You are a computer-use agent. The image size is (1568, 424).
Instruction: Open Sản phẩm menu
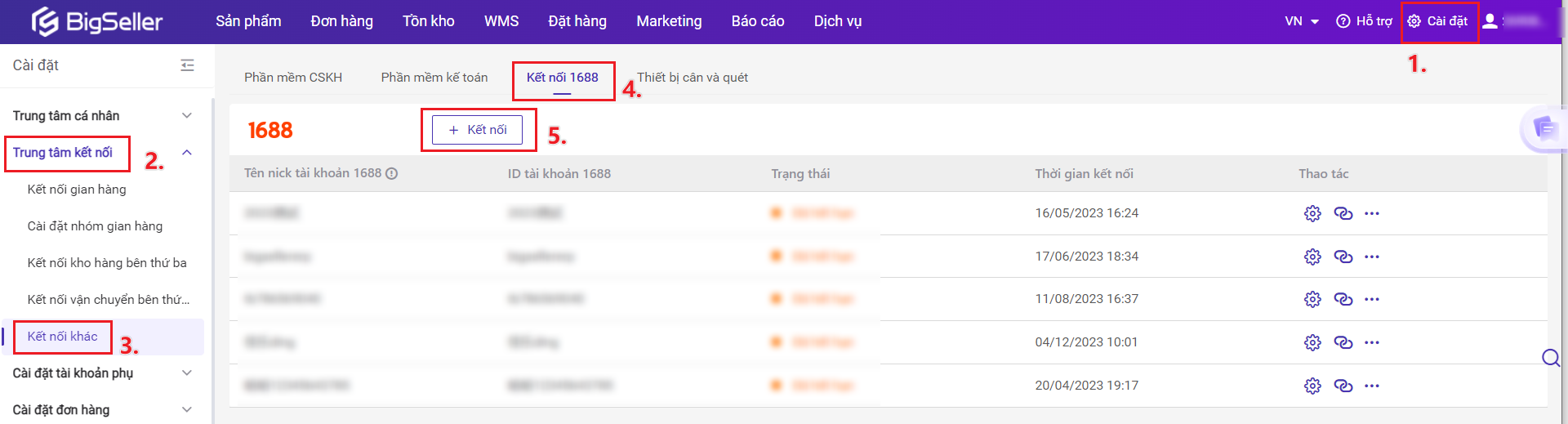[248, 21]
